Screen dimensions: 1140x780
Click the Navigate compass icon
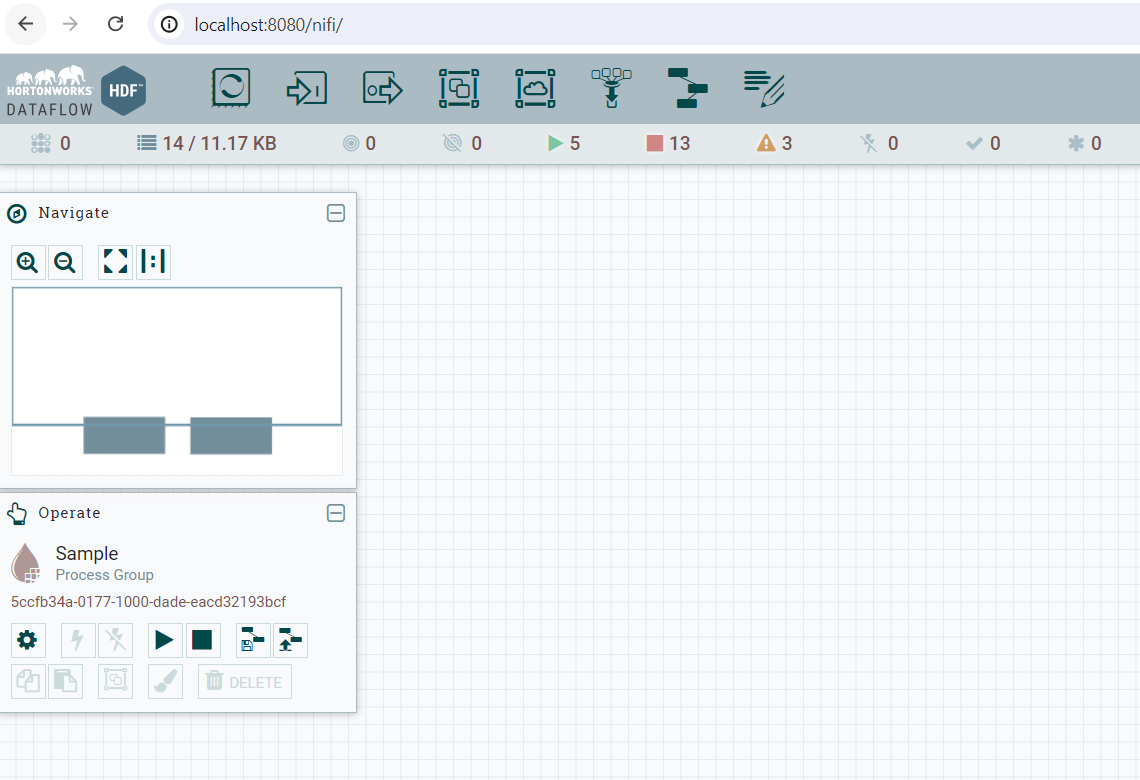tap(17, 214)
